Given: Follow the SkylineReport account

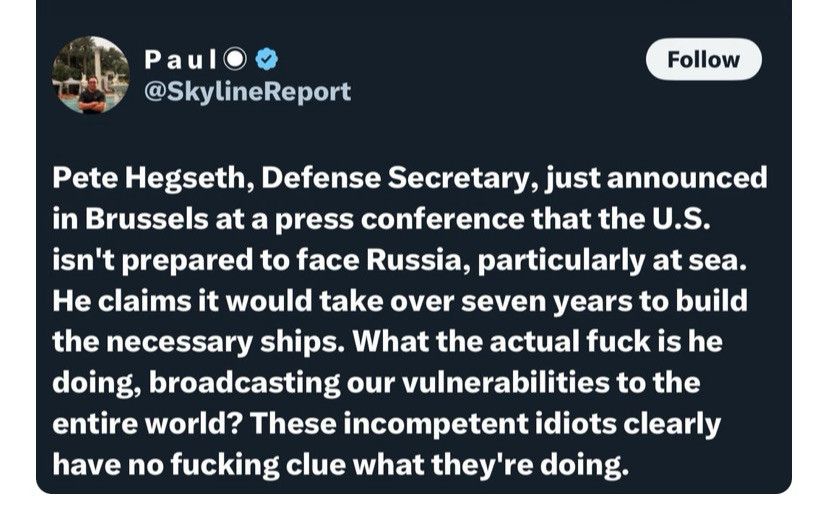Looking at the screenshot, I should click(703, 59).
